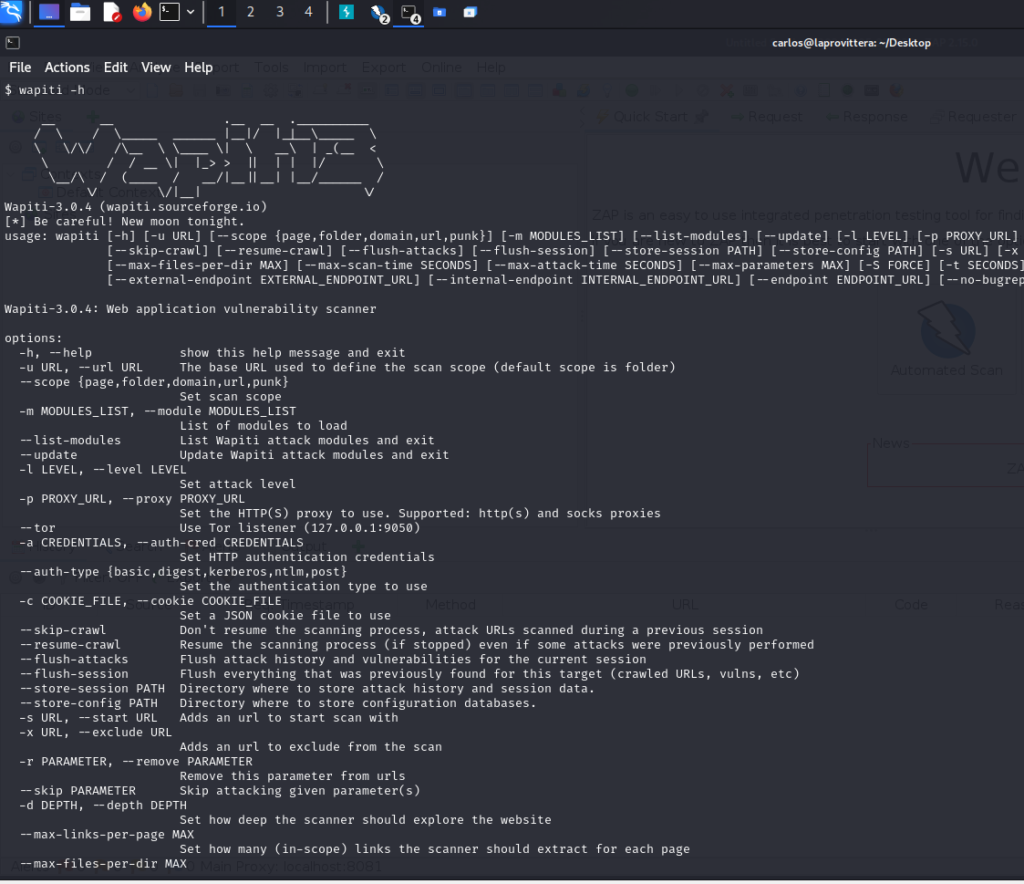This screenshot has height=884, width=1024.
Task: Open the terminal File menu
Action: (20, 67)
